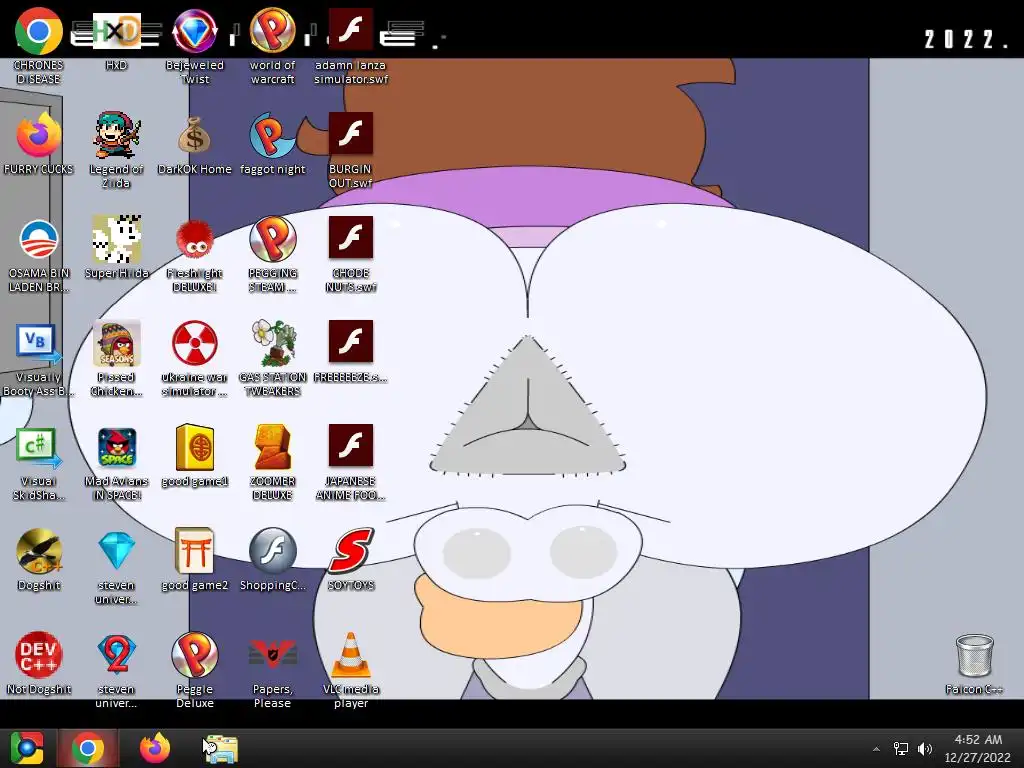The height and width of the screenshot is (768, 1024).
Task: Launch the HxD hex editor shortcut
Action: point(116,31)
